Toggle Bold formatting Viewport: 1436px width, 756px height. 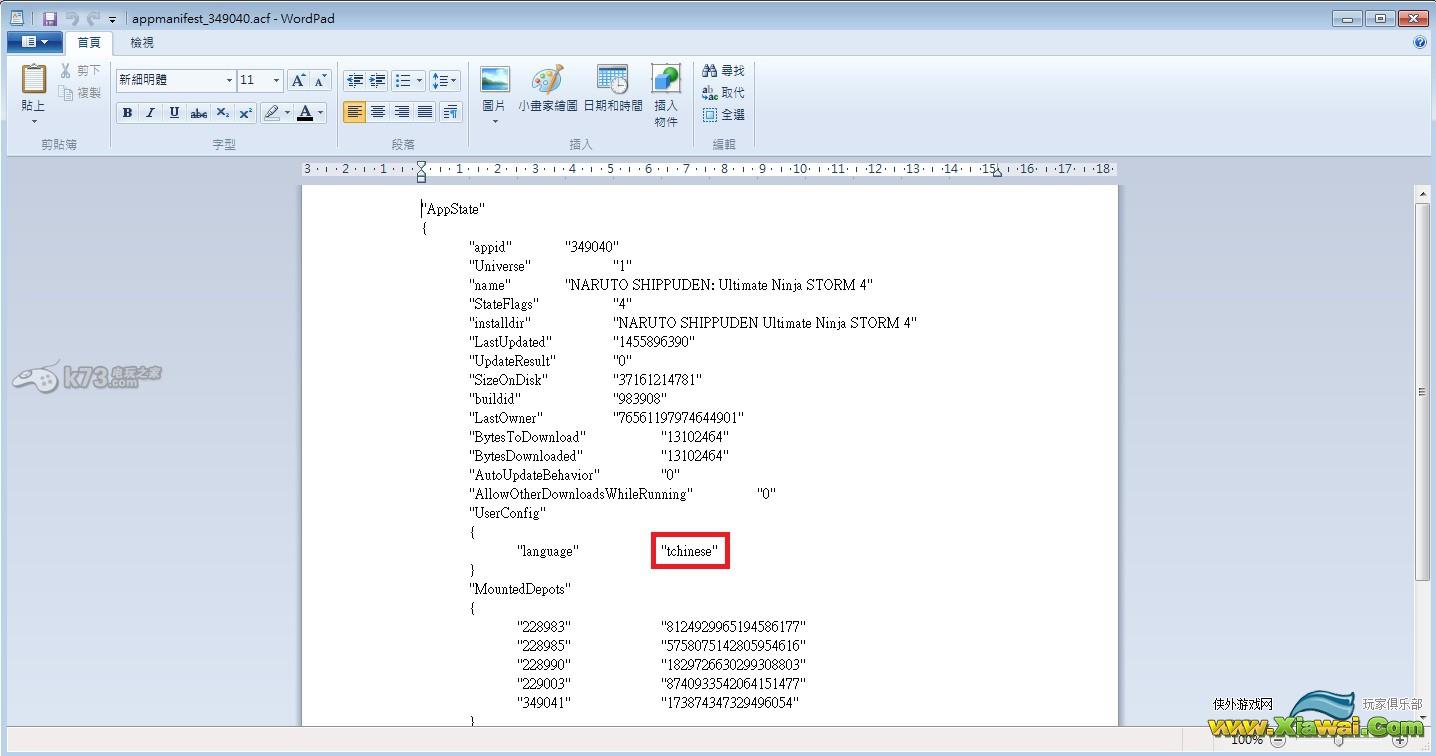click(127, 113)
